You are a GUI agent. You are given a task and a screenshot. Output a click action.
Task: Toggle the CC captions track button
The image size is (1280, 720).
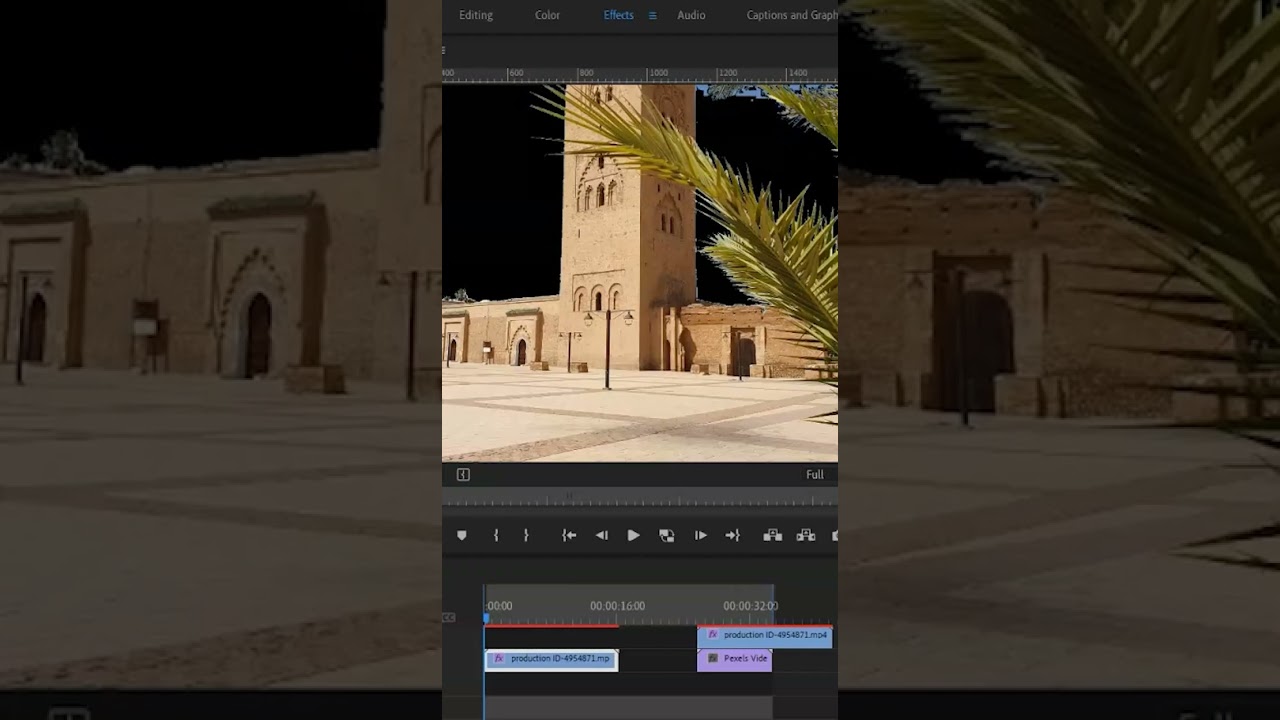coord(448,617)
